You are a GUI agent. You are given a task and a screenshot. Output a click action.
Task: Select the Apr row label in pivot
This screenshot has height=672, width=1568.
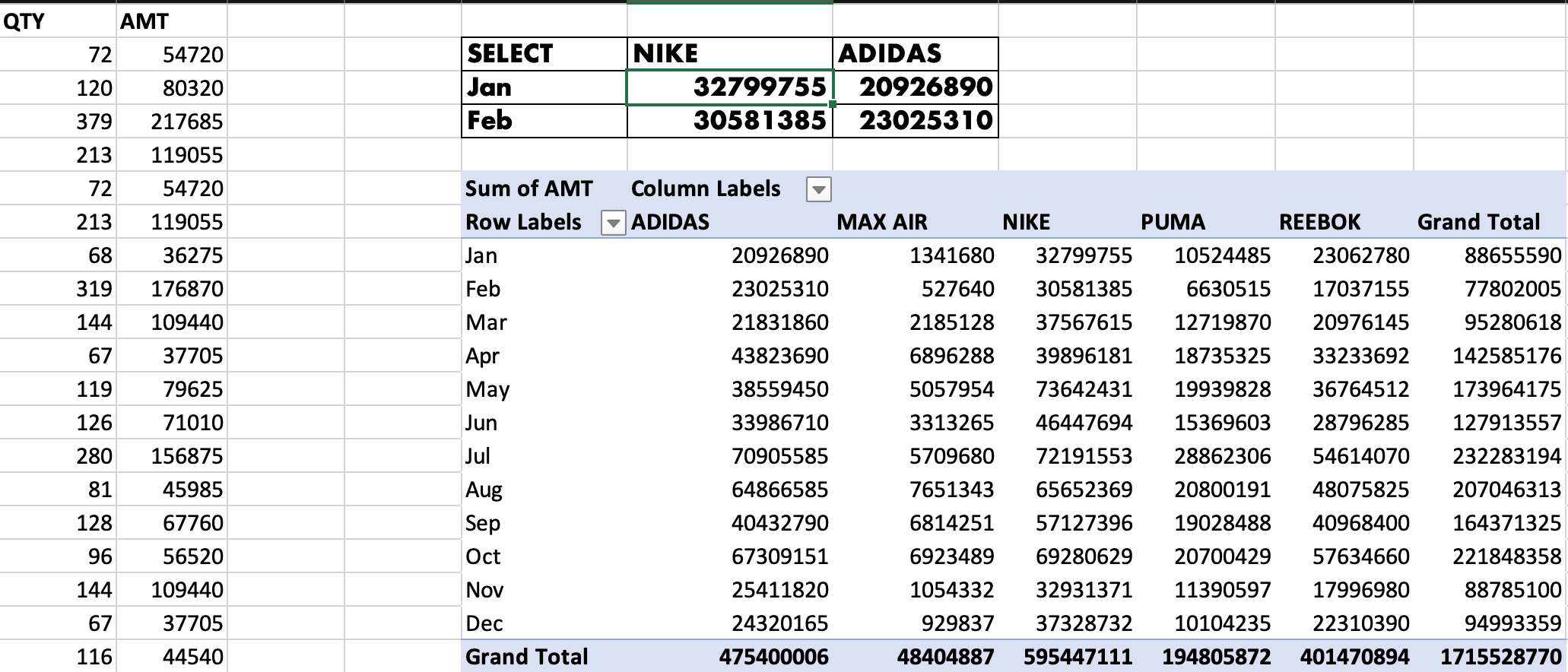pos(544,356)
